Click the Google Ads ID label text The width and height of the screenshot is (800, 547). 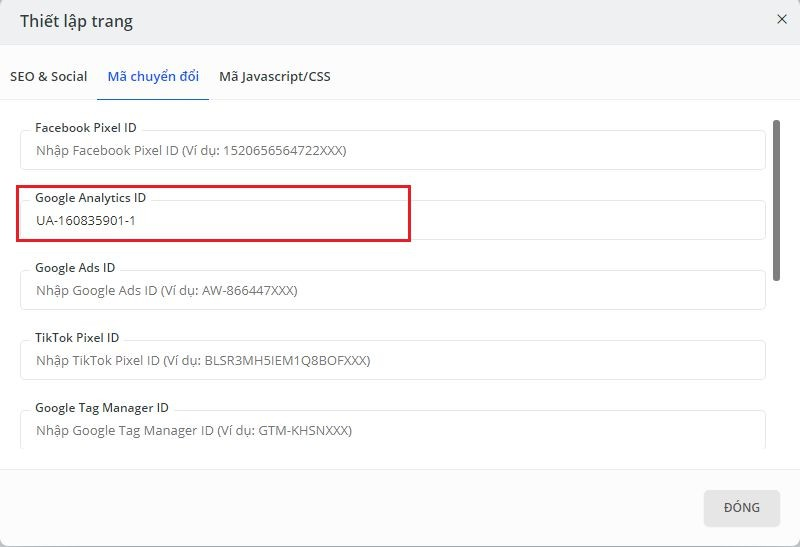click(x=75, y=268)
